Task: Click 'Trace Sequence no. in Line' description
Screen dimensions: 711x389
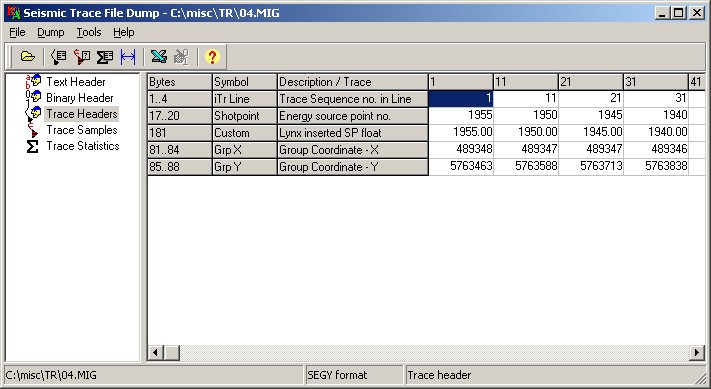Action: click(x=353, y=99)
